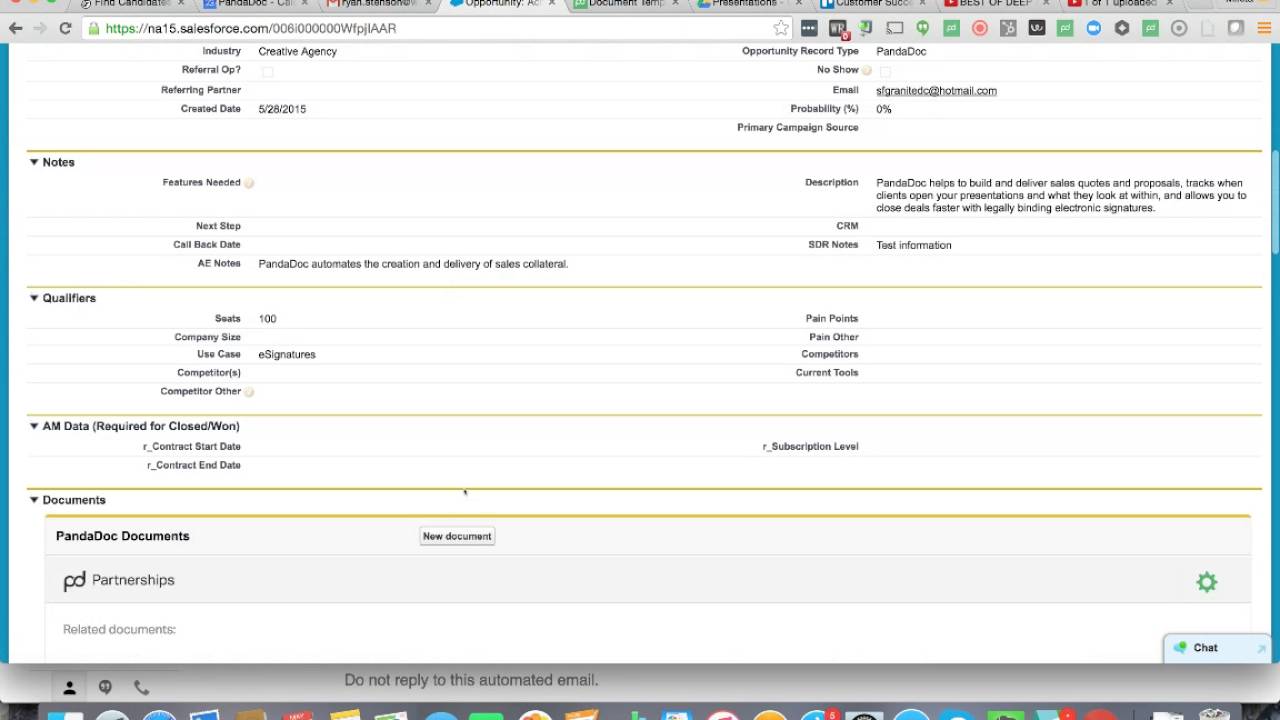Click the Related documents: label

click(x=119, y=629)
